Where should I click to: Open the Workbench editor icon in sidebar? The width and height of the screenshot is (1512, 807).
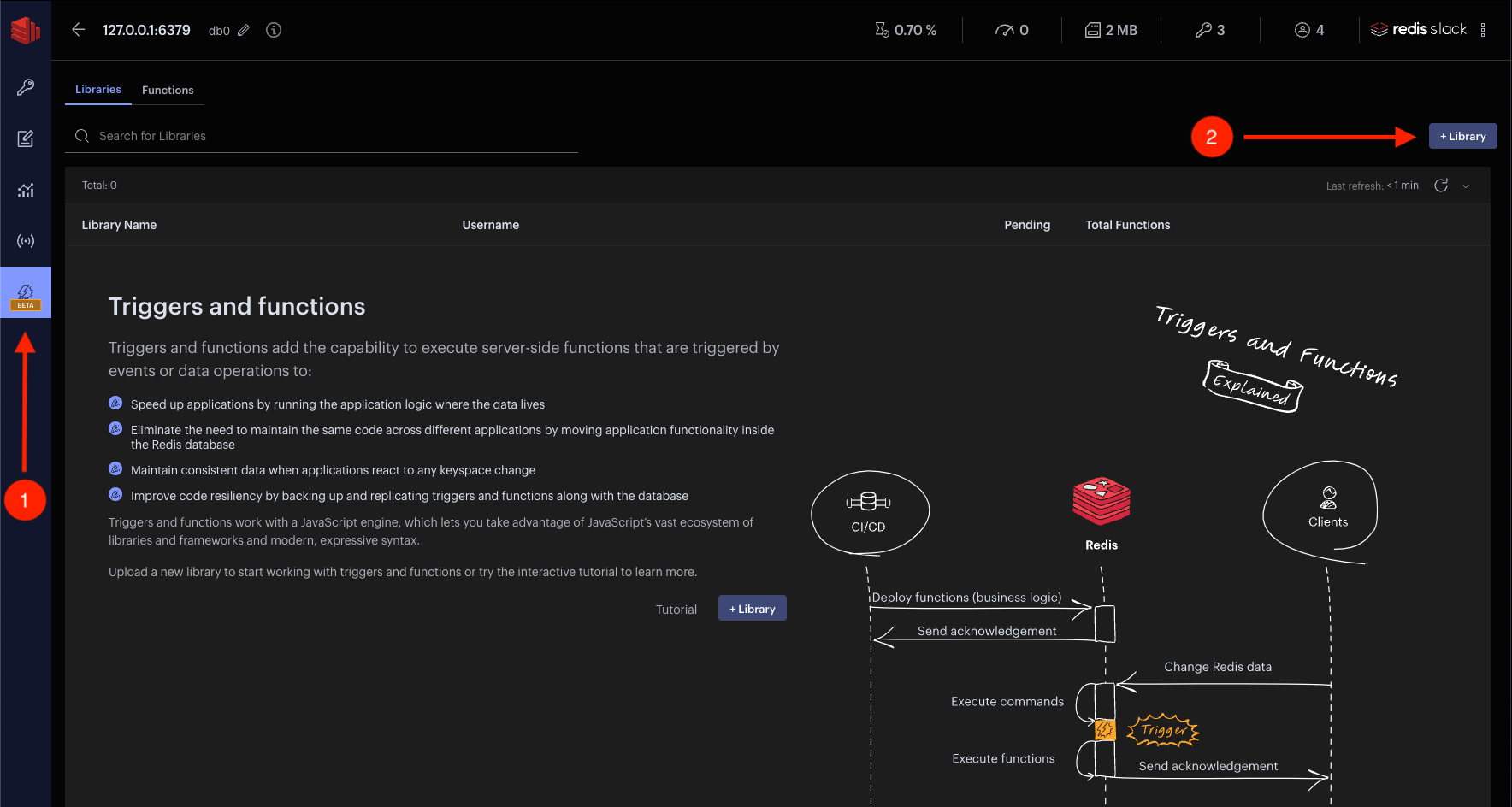pos(26,138)
